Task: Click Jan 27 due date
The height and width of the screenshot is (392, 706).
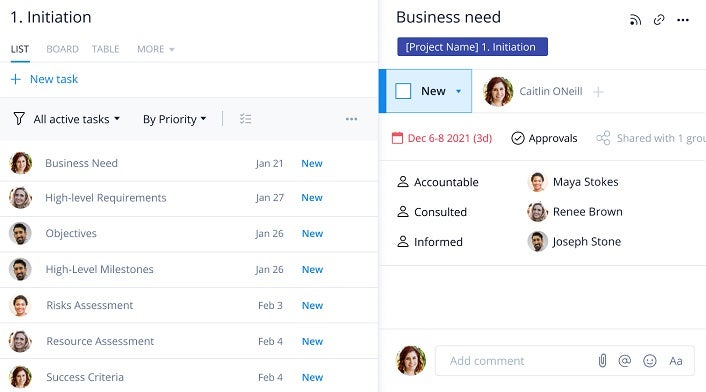Action: (x=269, y=198)
